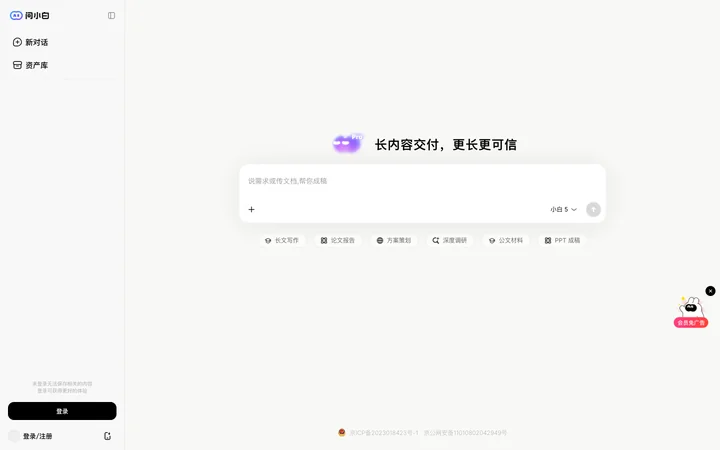Viewport: 720px width, 450px height.
Task: Open the 京公网安备 link in footer
Action: click(465, 433)
